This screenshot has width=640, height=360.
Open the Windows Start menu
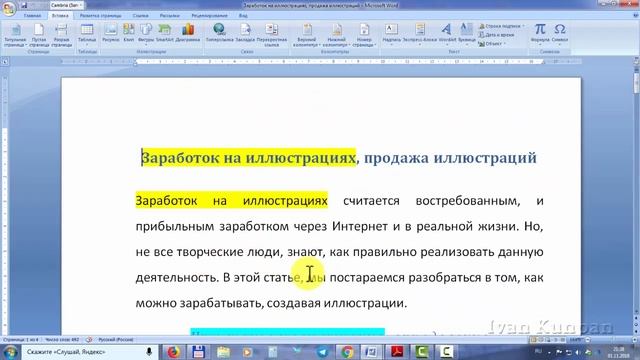pyautogui.click(x=10, y=352)
